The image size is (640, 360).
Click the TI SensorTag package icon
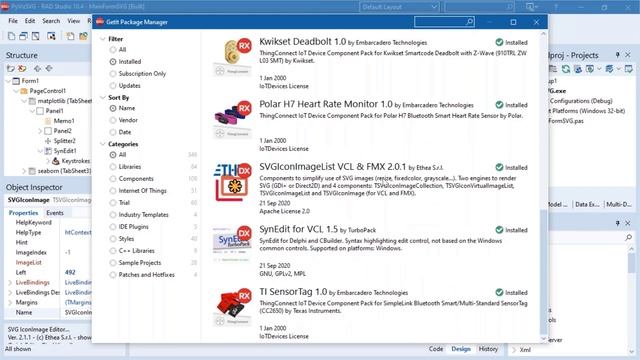[232, 307]
